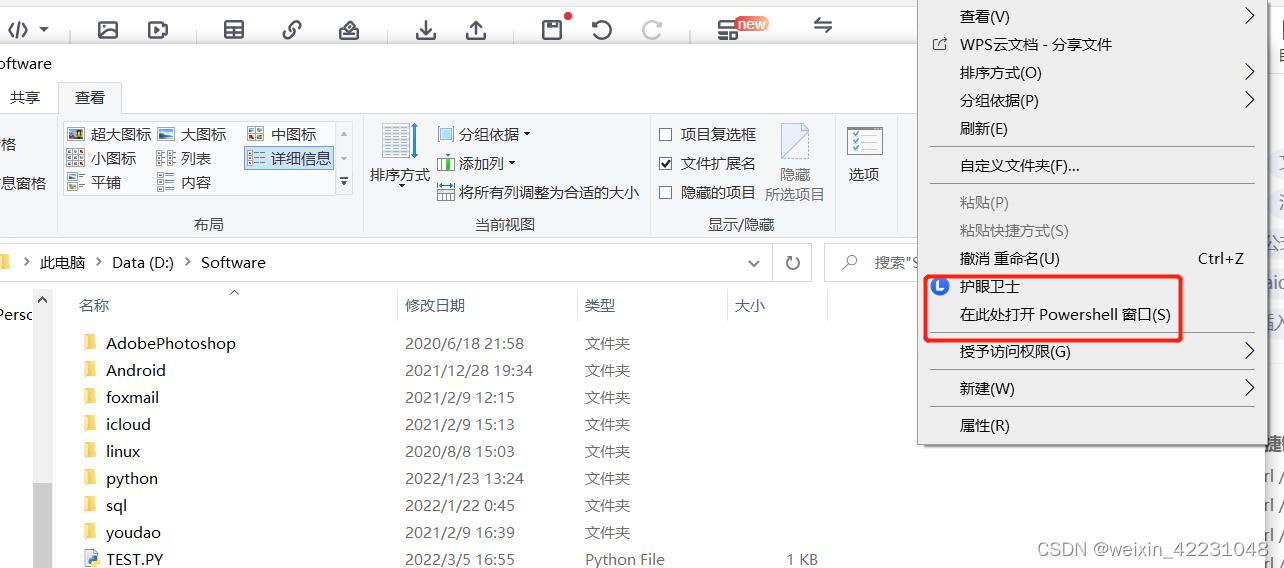Click This PC (此电脑) in breadcrumb
This screenshot has width=1284, height=568.
pos(62,262)
